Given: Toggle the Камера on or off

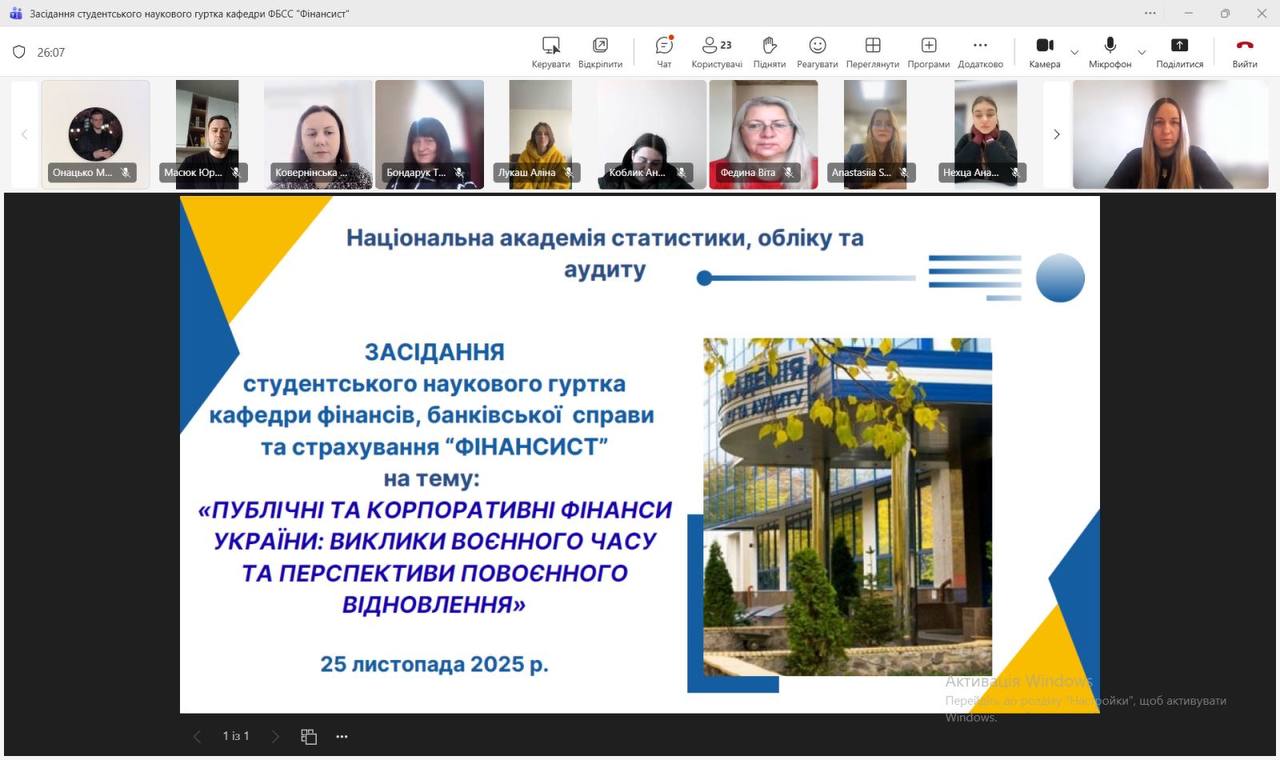Looking at the screenshot, I should (1044, 51).
